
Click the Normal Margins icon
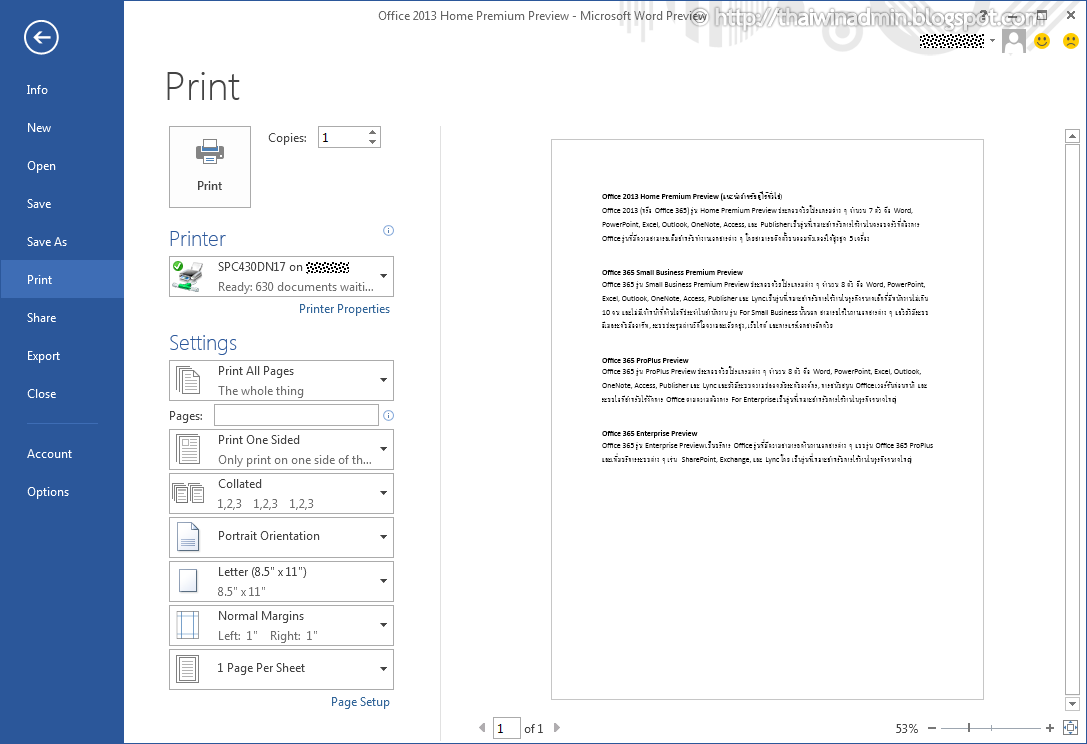tap(188, 625)
